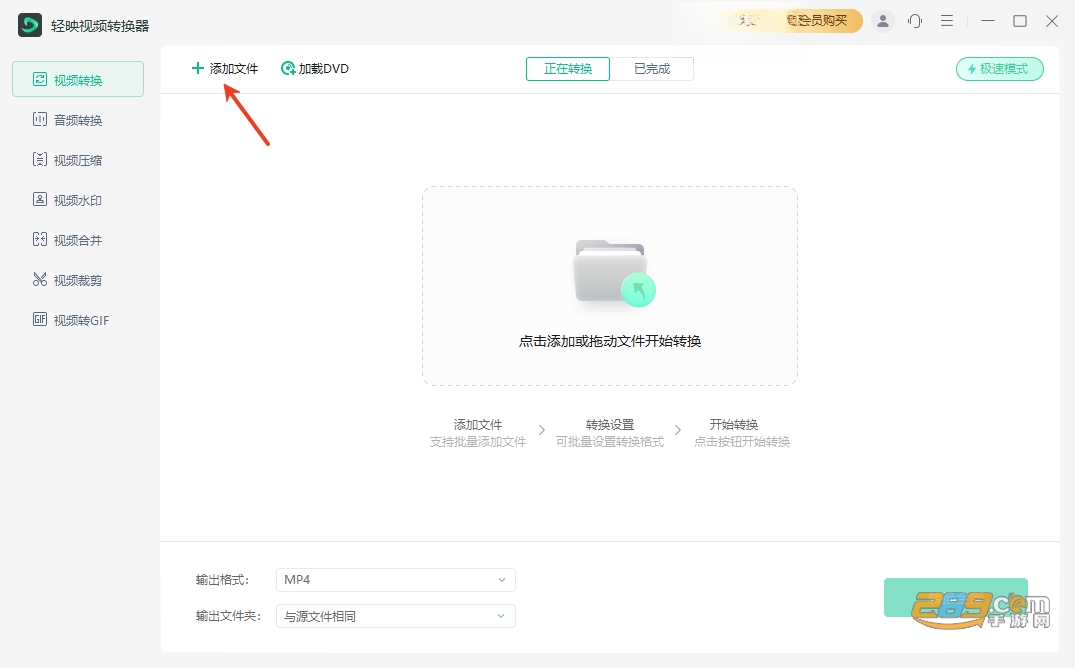Screen dimensions: 1075x668
Task: Open the 音频转换 sidebar item
Action: pos(78,120)
